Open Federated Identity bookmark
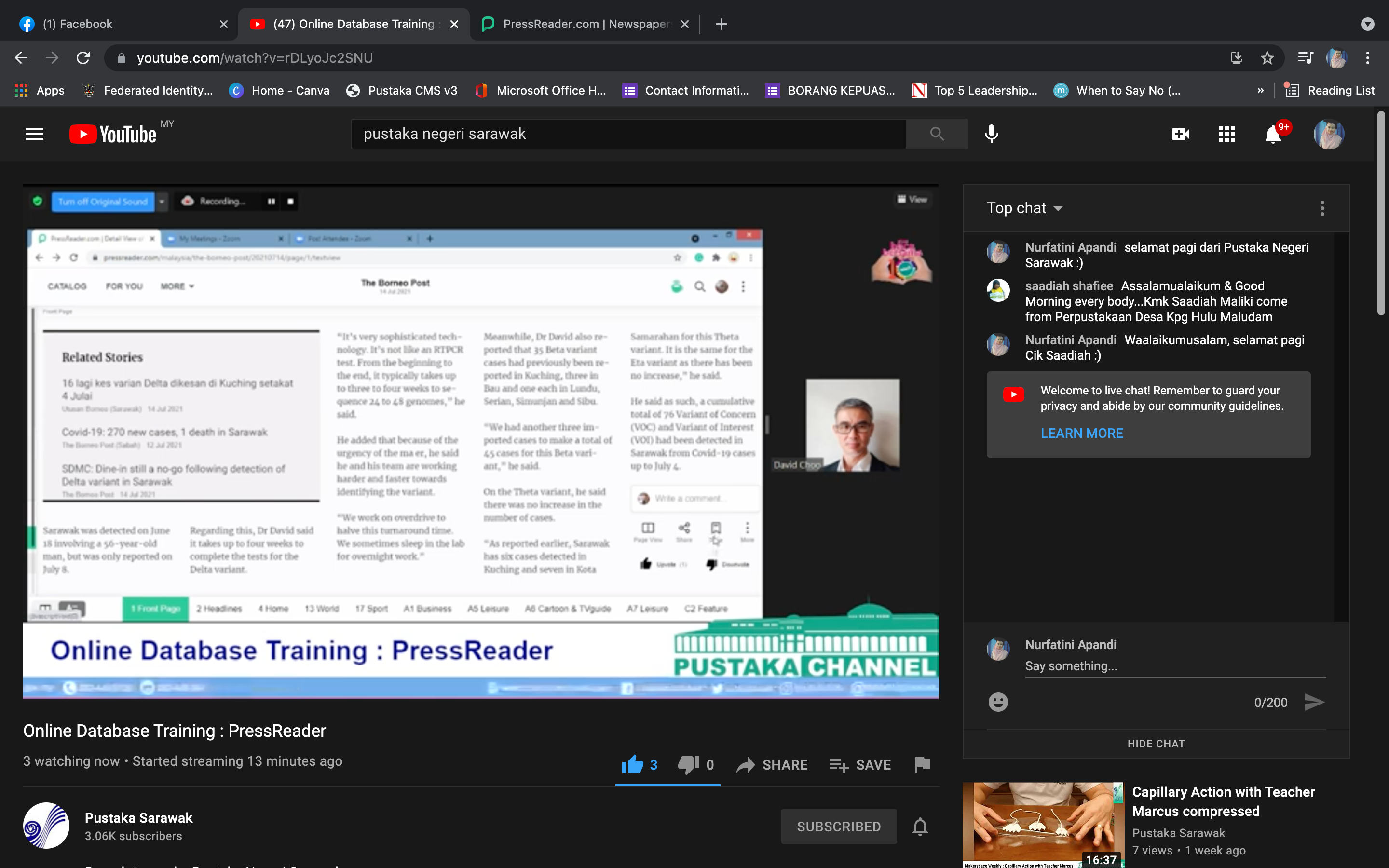Viewport: 1389px width, 868px height. [148, 91]
